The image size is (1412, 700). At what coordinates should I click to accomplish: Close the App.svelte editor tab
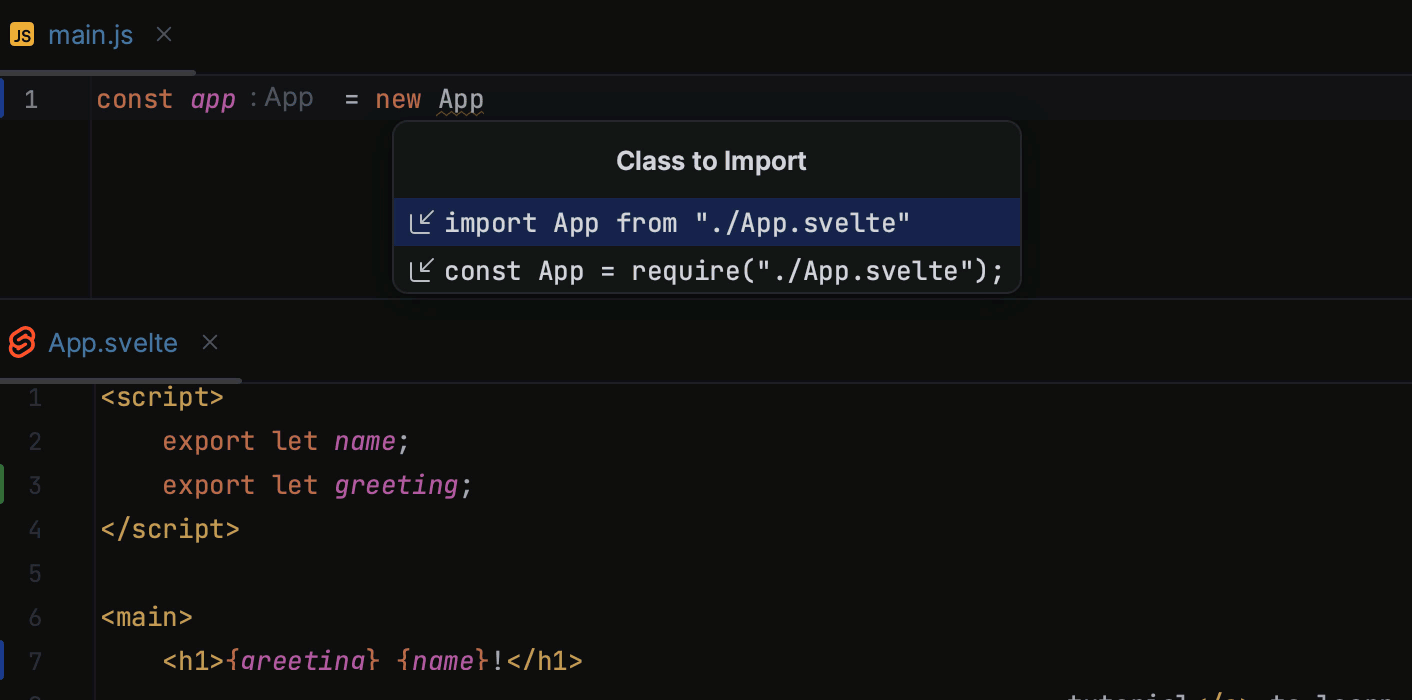tap(209, 342)
